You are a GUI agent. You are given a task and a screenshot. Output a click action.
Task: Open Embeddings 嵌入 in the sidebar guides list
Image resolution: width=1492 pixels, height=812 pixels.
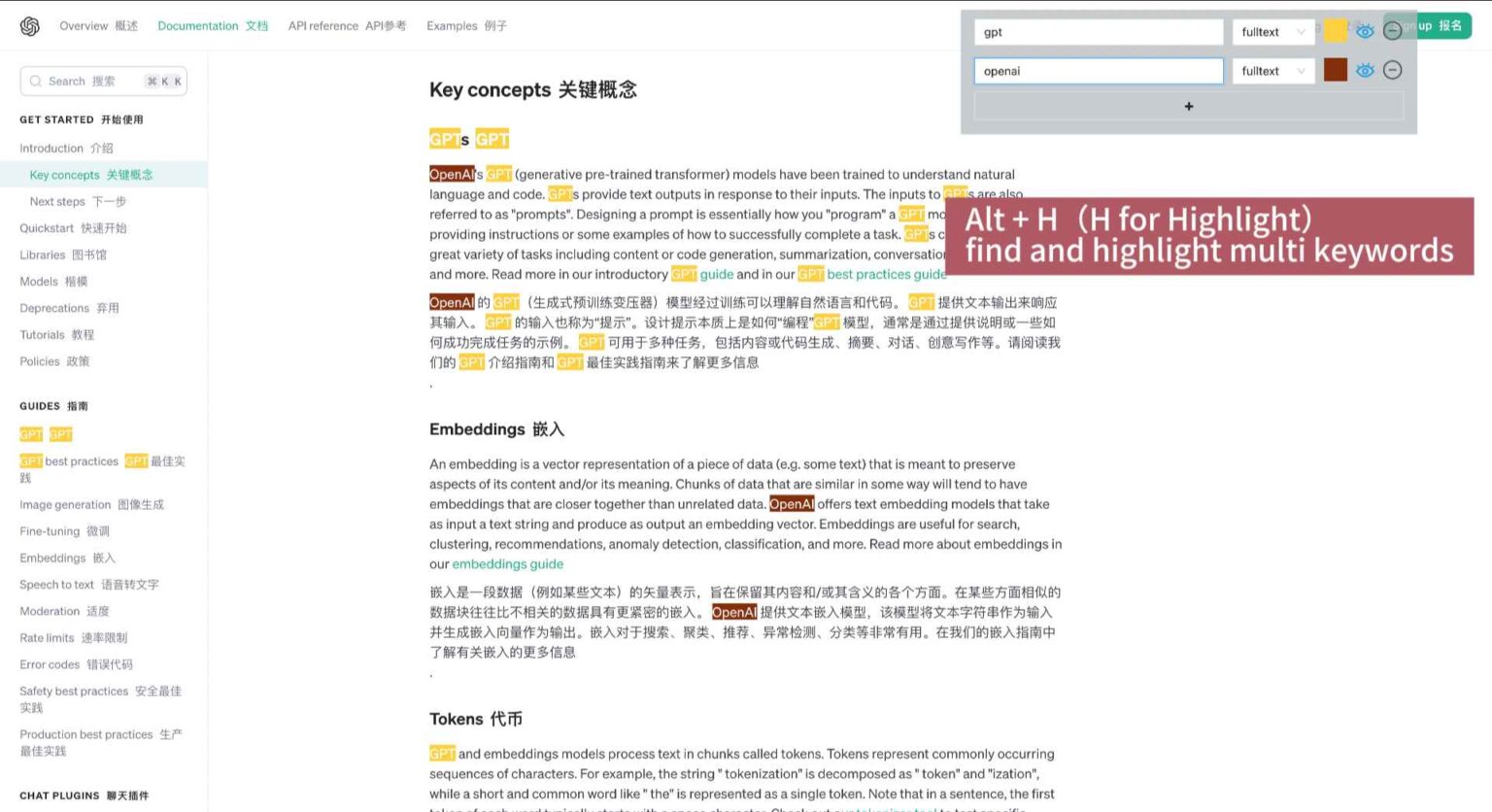point(67,558)
